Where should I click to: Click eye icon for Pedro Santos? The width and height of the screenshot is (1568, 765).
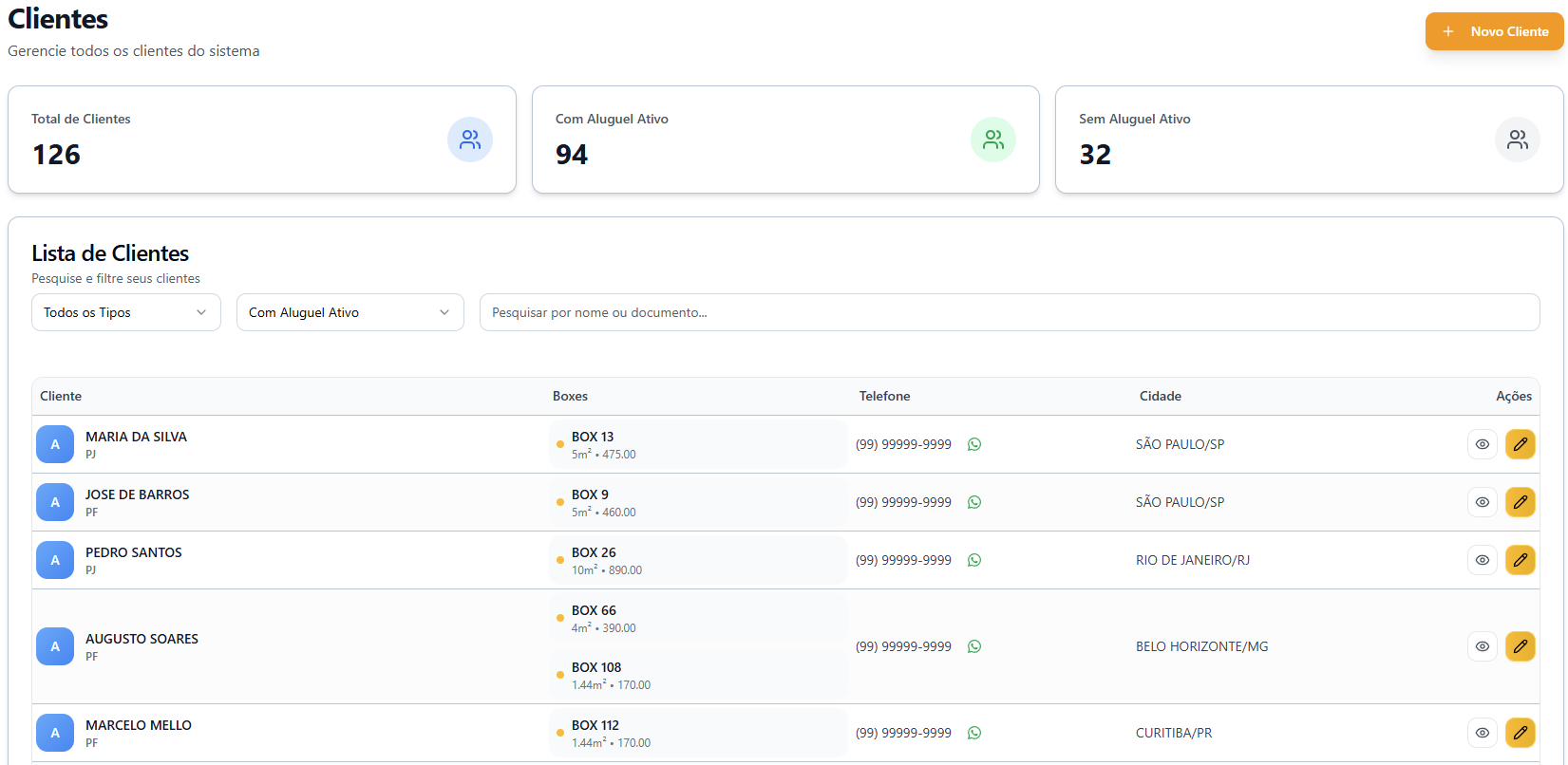1482,560
